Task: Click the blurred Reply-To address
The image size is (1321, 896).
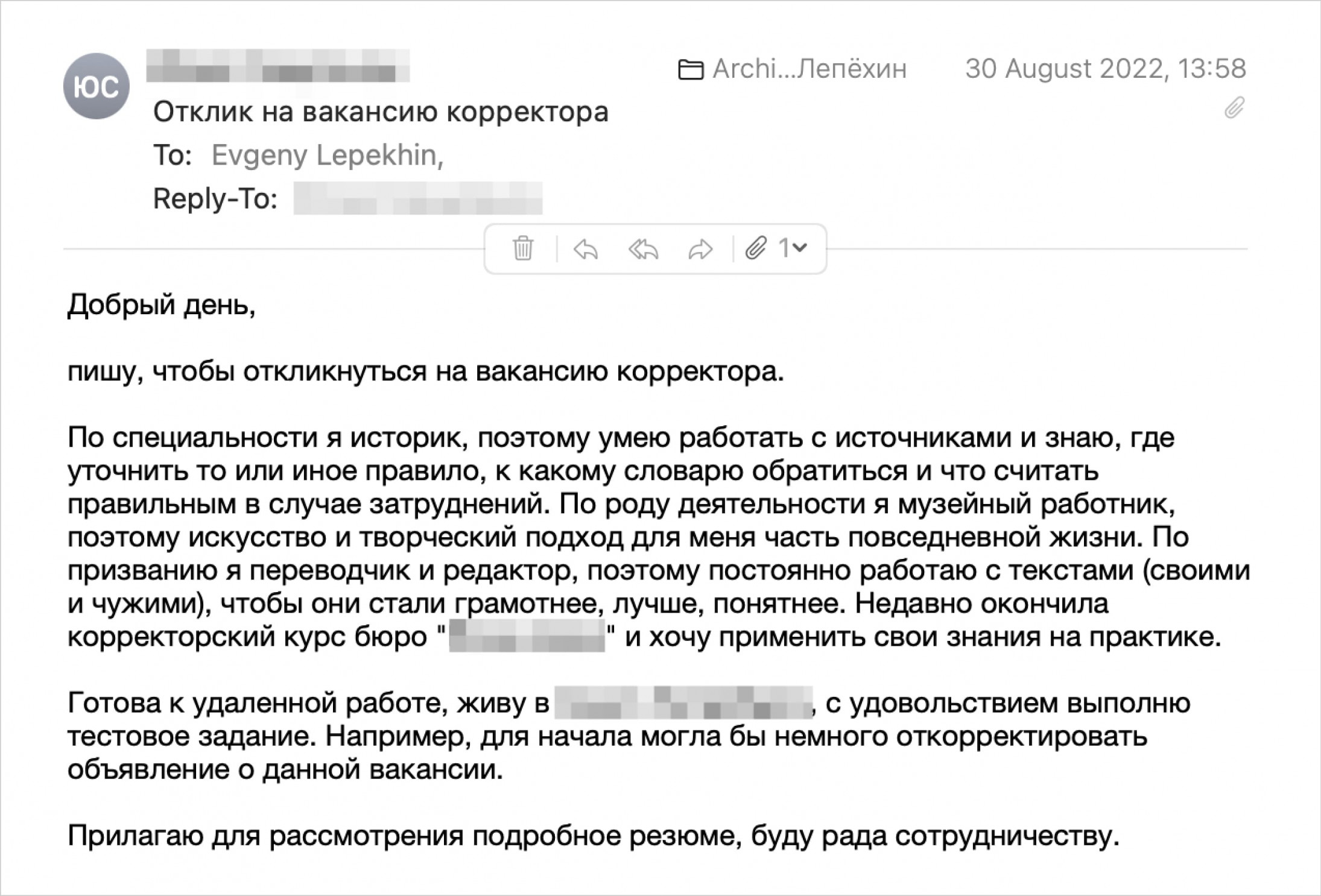Action: 417,198
